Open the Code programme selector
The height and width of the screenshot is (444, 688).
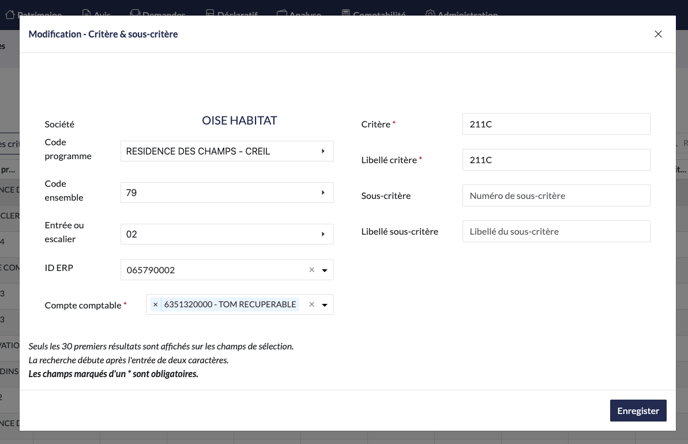point(227,152)
